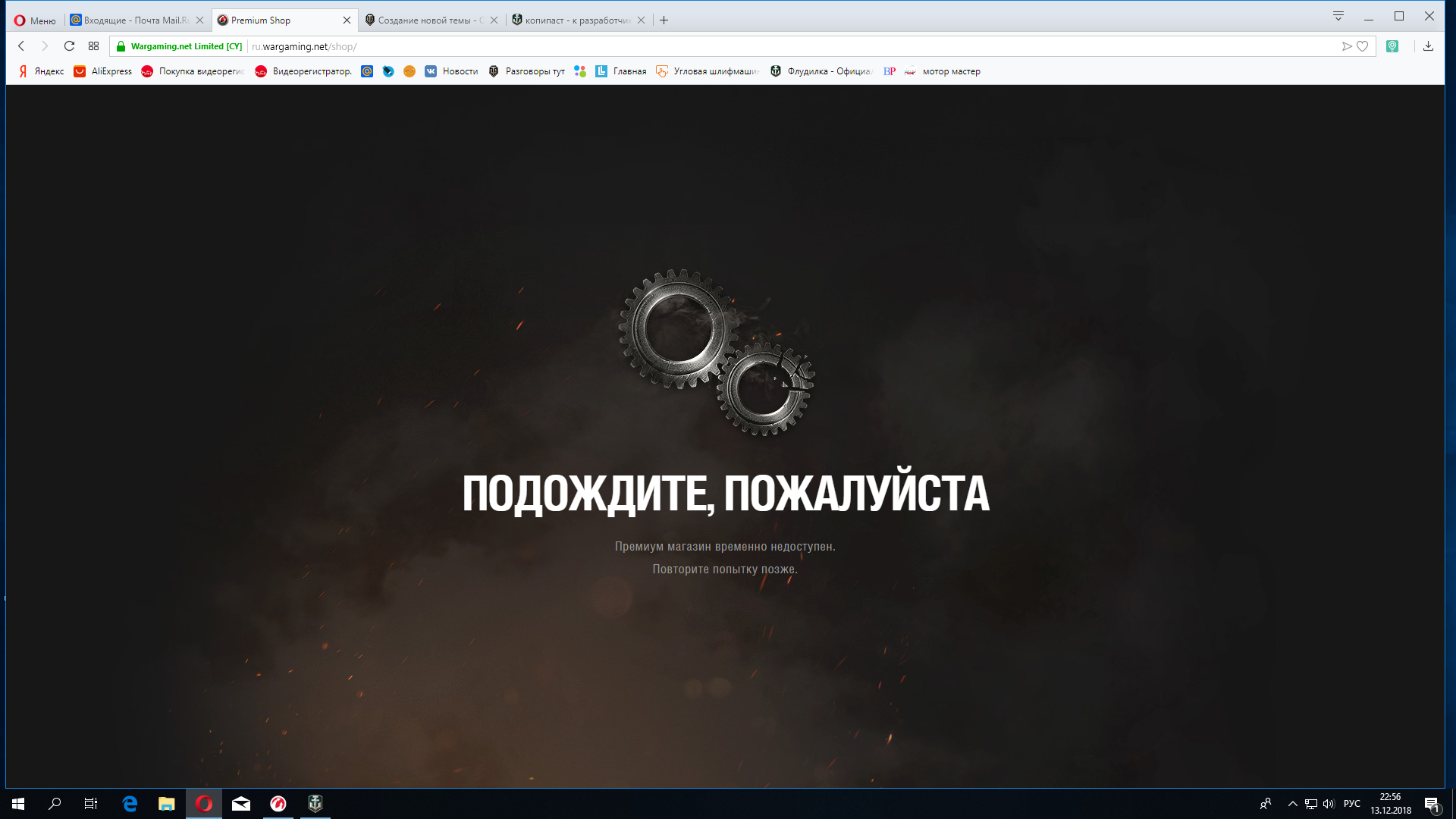
Task: Open the green extension icon in toolbar
Action: [x=1392, y=46]
